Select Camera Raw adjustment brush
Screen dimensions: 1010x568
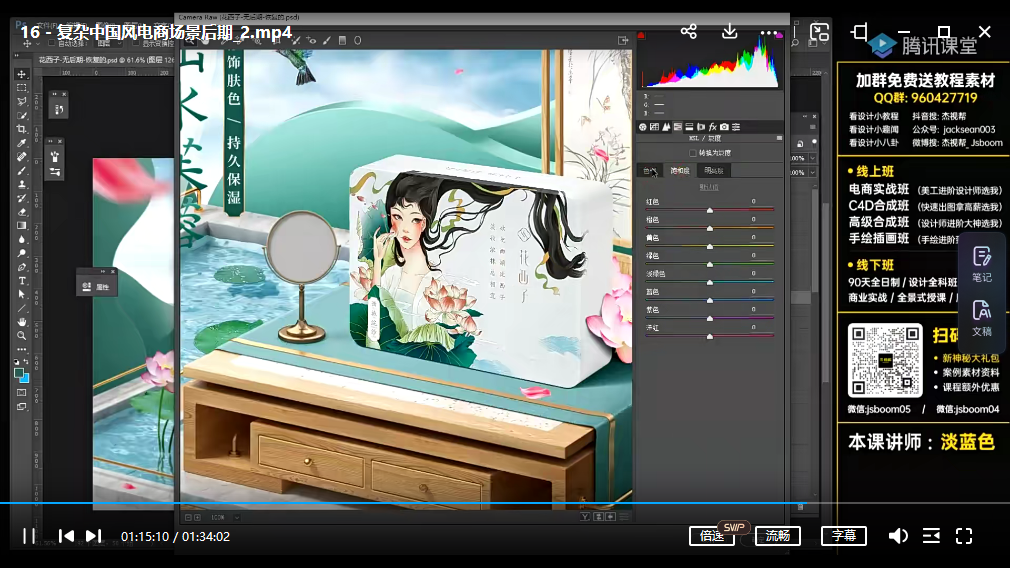point(327,41)
